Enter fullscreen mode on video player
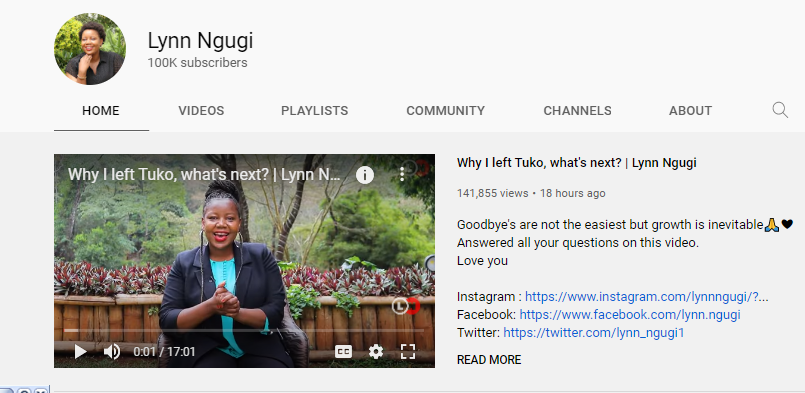The image size is (805, 393). [x=408, y=351]
